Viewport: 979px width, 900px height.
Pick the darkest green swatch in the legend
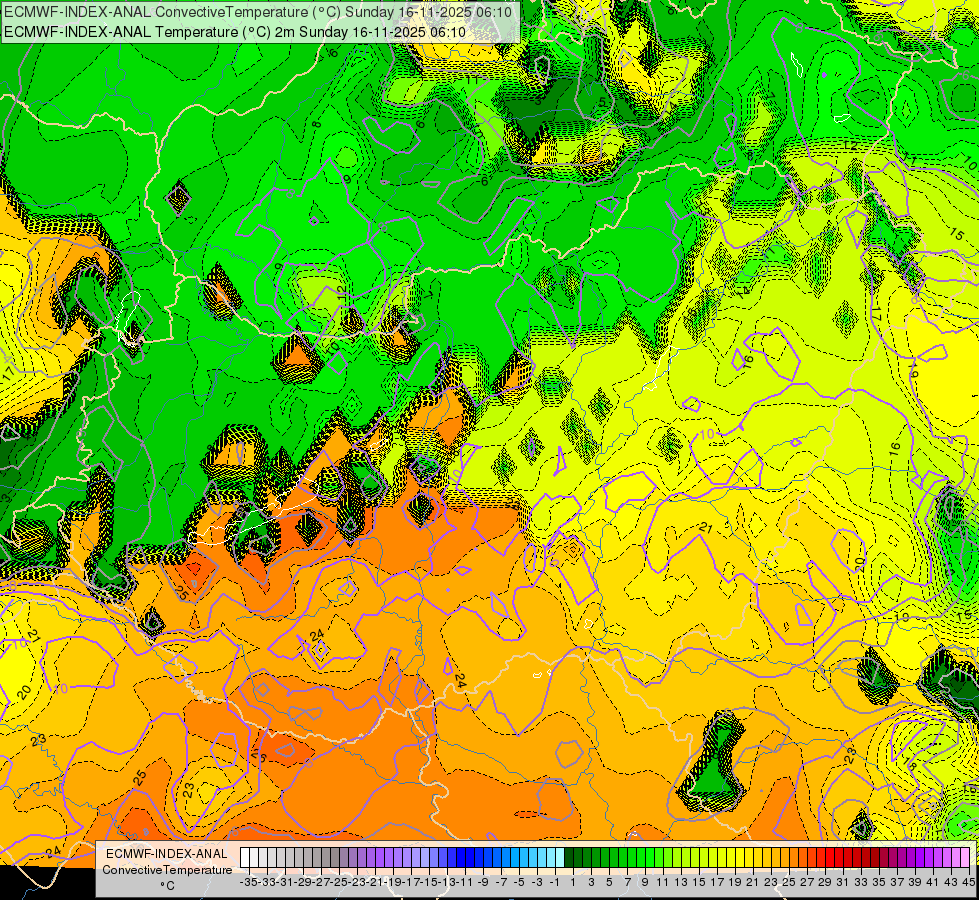(569, 858)
